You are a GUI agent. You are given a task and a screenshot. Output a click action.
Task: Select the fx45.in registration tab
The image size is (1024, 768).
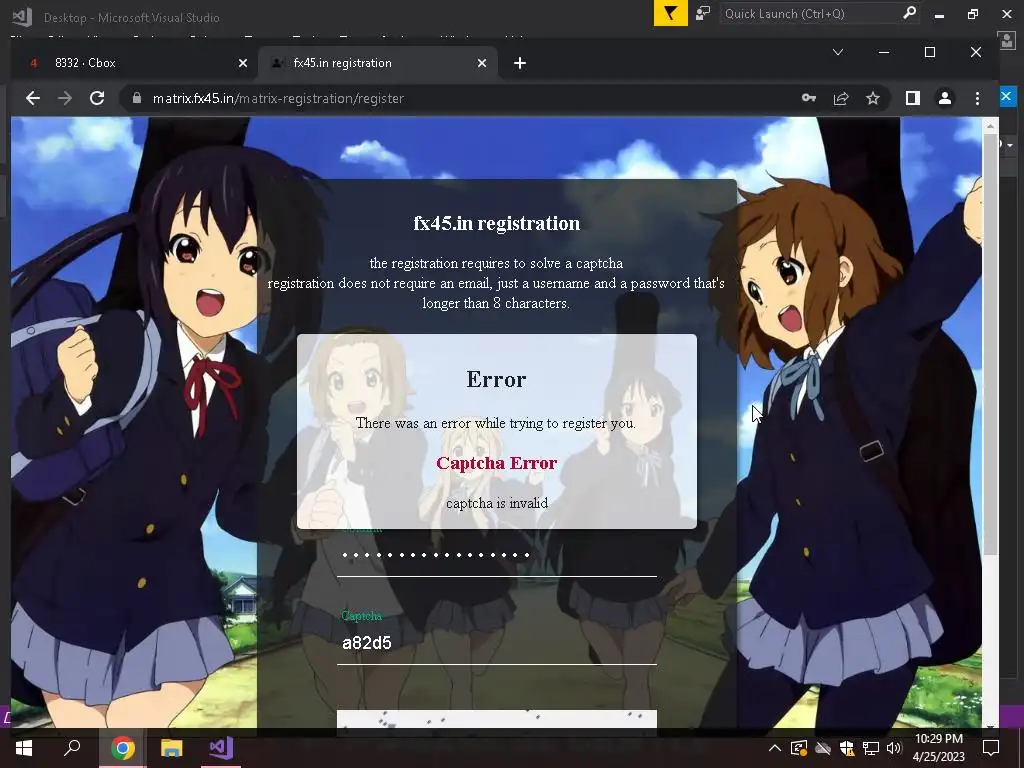click(379, 63)
